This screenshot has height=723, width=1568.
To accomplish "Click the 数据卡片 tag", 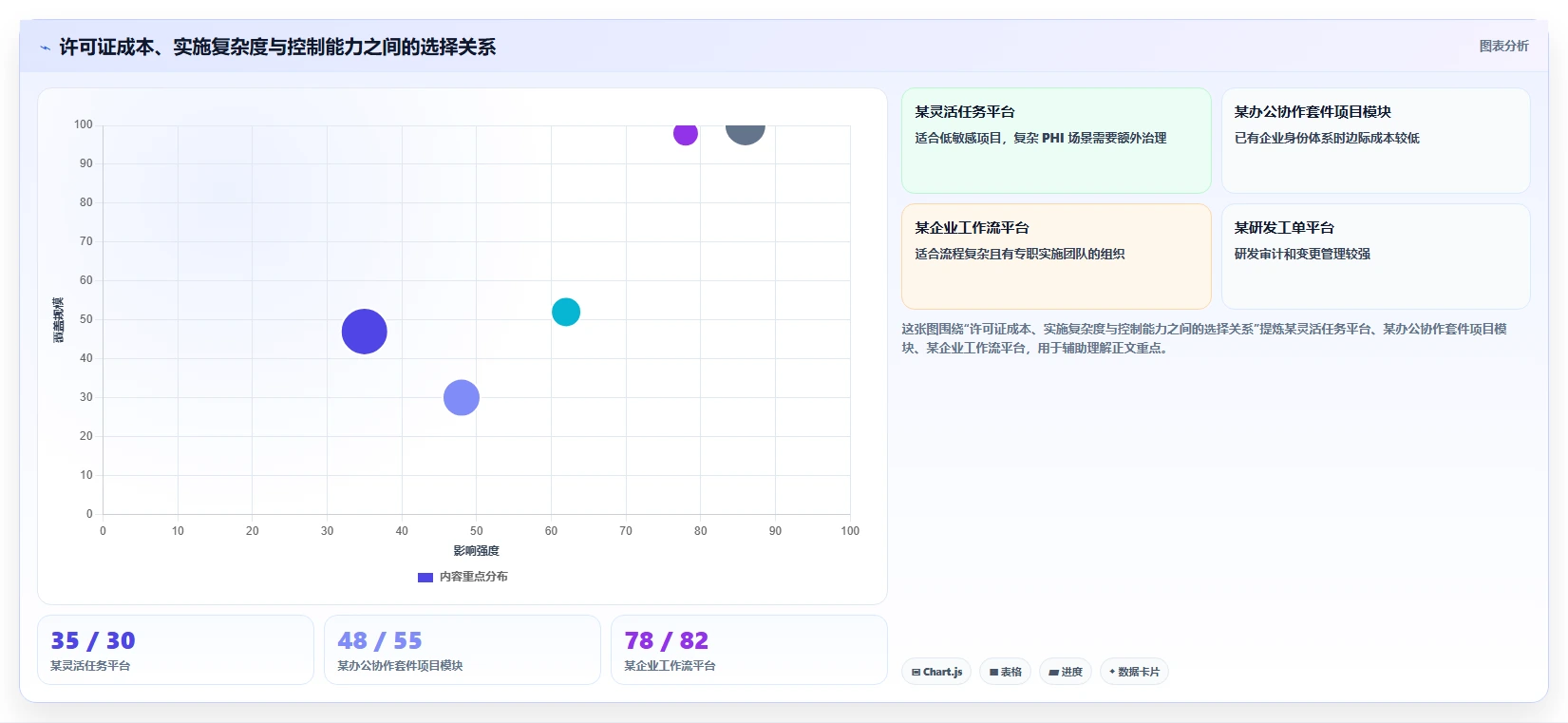I will click(x=1134, y=672).
